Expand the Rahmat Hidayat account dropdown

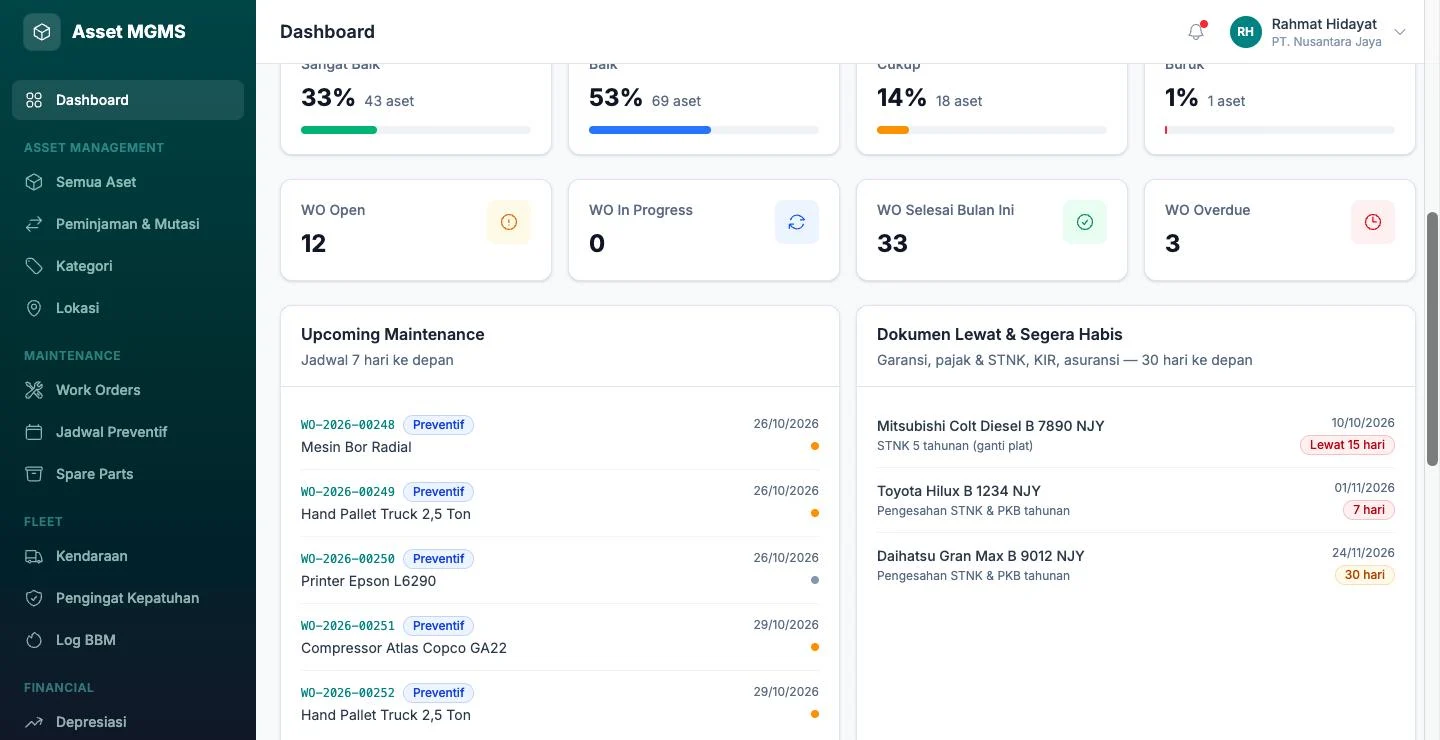click(1400, 32)
